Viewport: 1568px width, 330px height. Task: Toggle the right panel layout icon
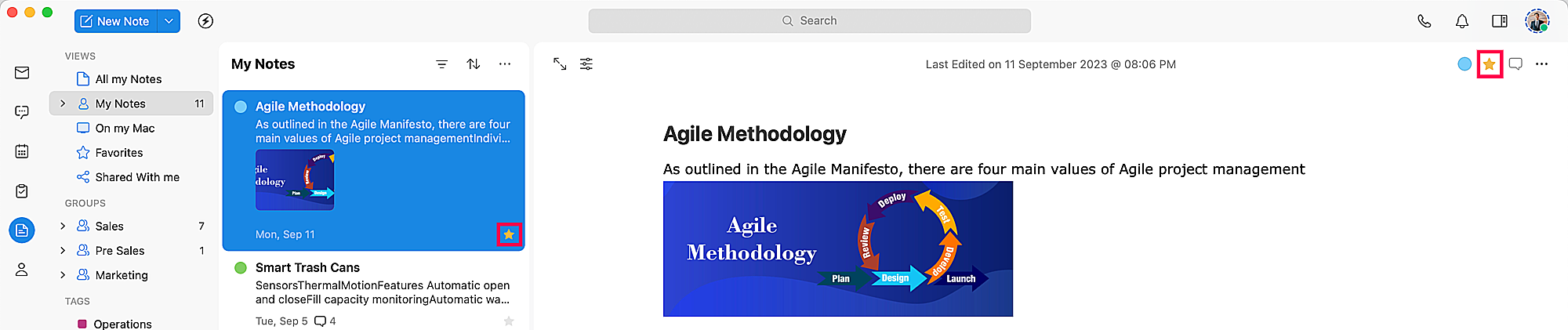[x=1500, y=21]
